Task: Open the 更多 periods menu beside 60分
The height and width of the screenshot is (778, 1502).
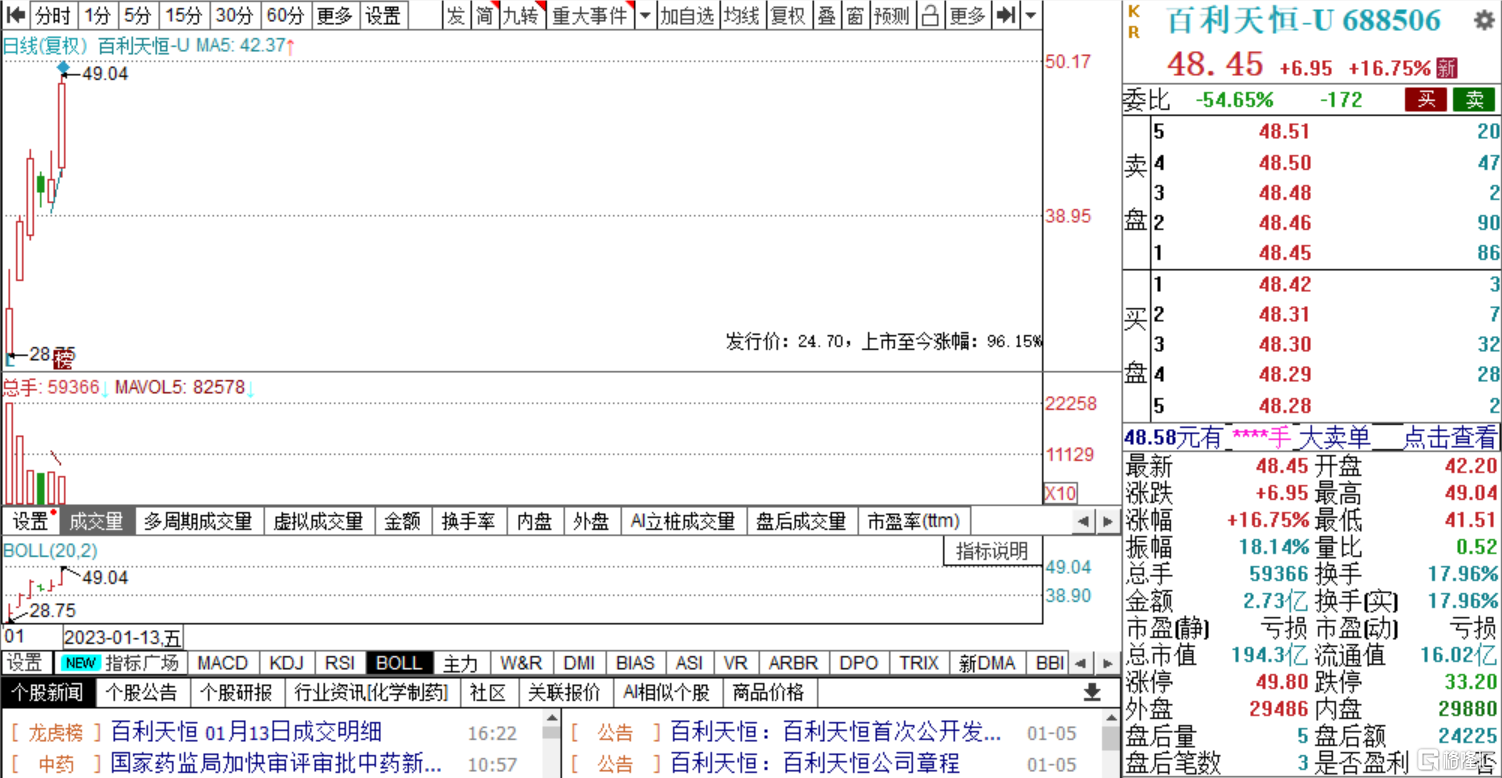Action: point(334,15)
